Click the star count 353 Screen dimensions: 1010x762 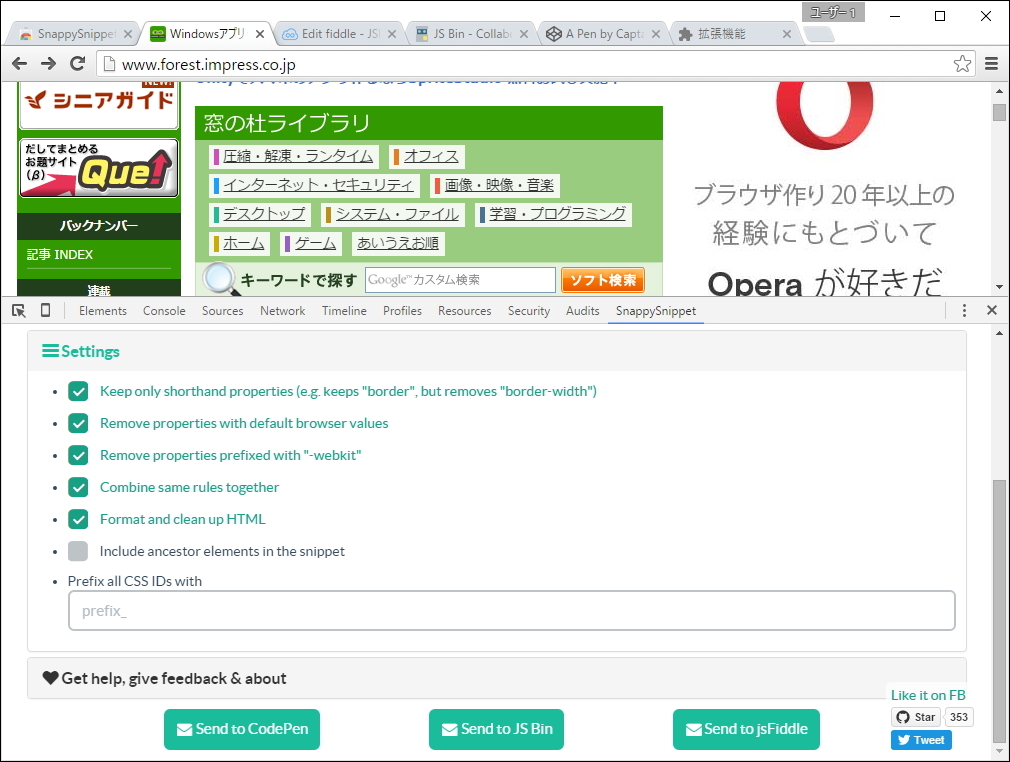pos(958,717)
